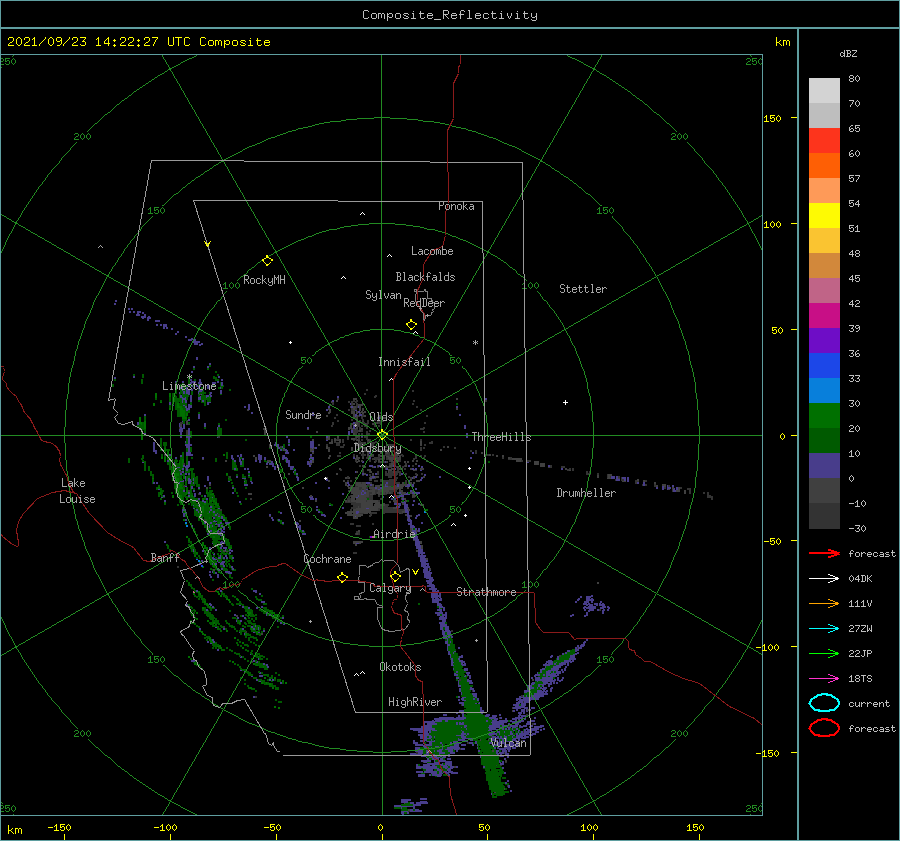Viewport: 900px width, 841px height.
Task: Click the Stettler city label
Action: click(583, 289)
